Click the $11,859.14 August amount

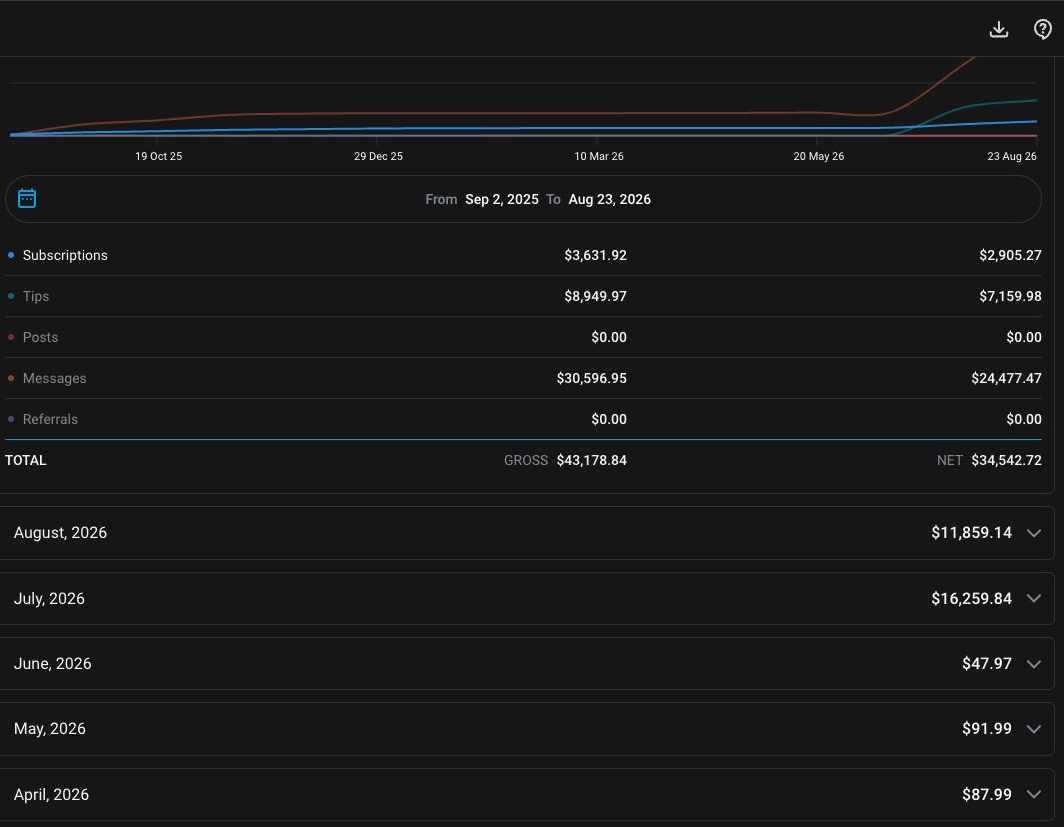(971, 533)
